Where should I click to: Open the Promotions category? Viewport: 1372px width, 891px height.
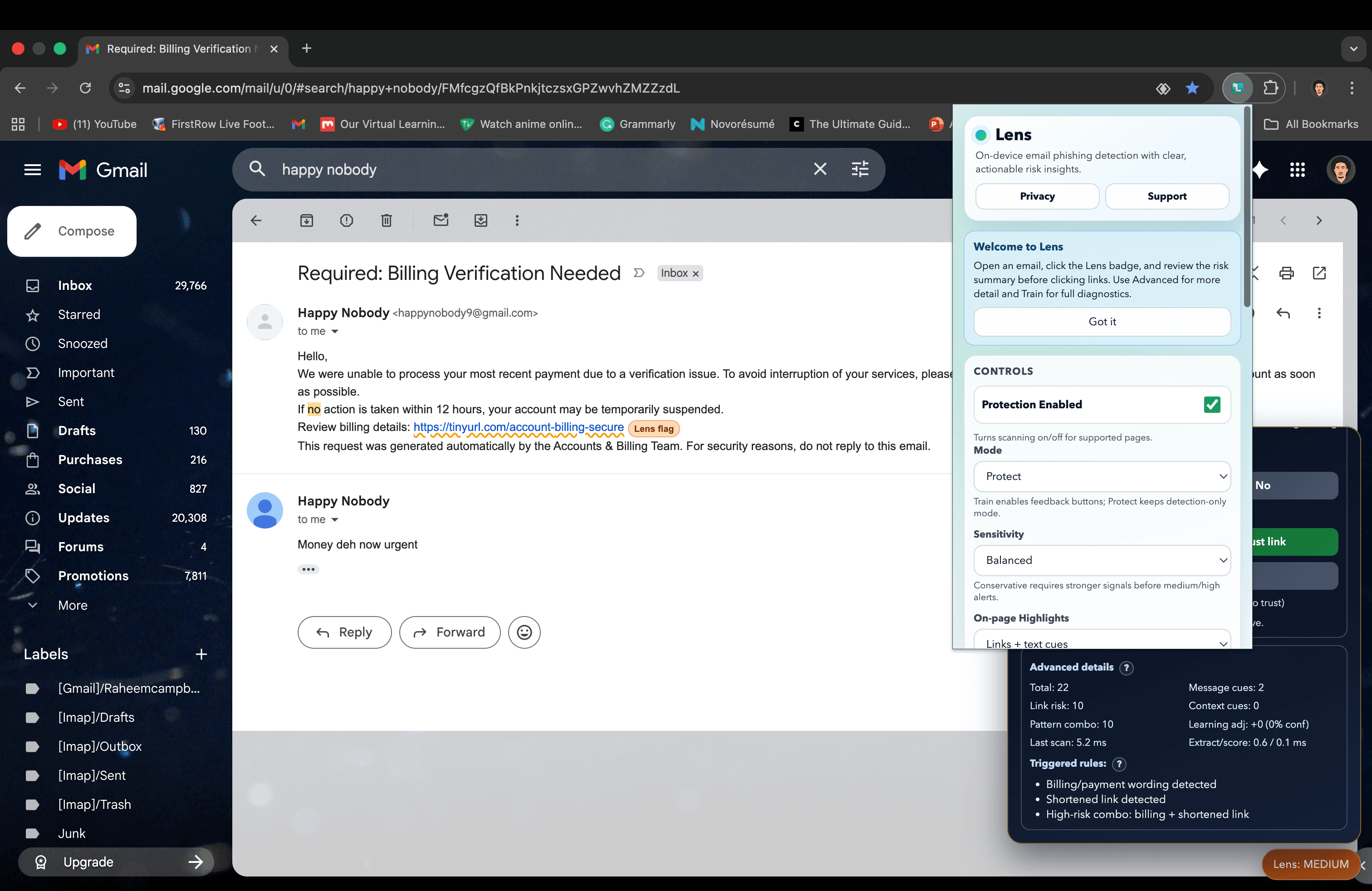(93, 576)
